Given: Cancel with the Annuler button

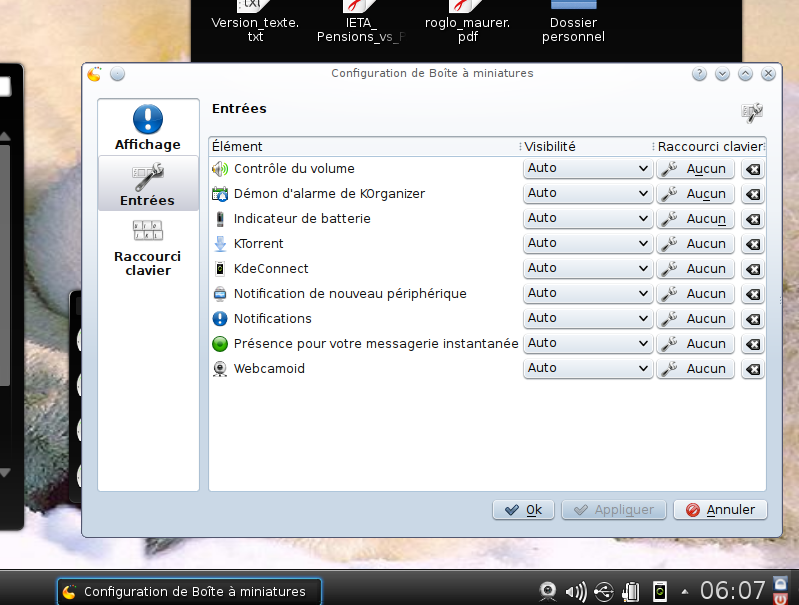Looking at the screenshot, I should click(720, 510).
